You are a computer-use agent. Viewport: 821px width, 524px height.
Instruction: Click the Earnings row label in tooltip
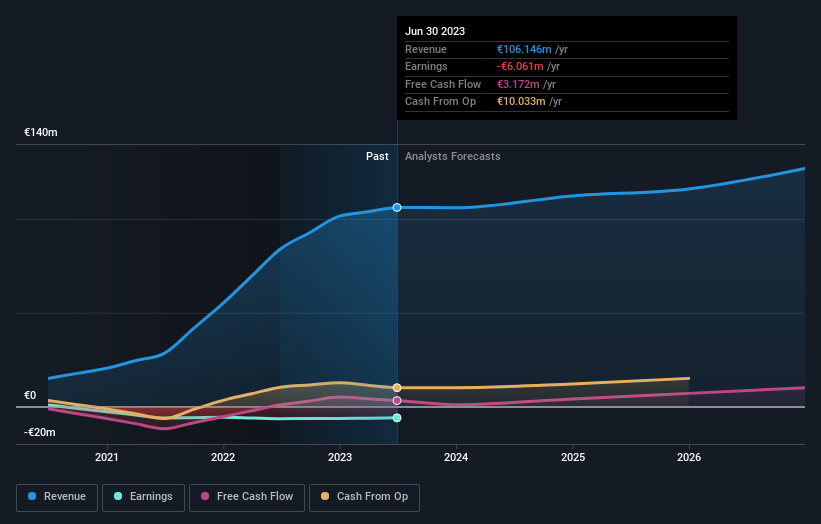(x=426, y=66)
